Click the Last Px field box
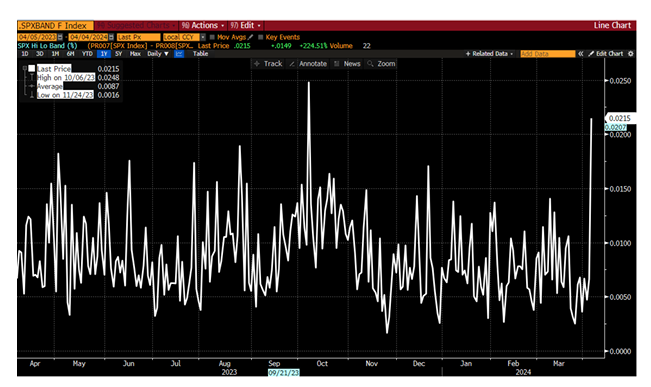The width and height of the screenshot is (651, 387). coord(138,37)
